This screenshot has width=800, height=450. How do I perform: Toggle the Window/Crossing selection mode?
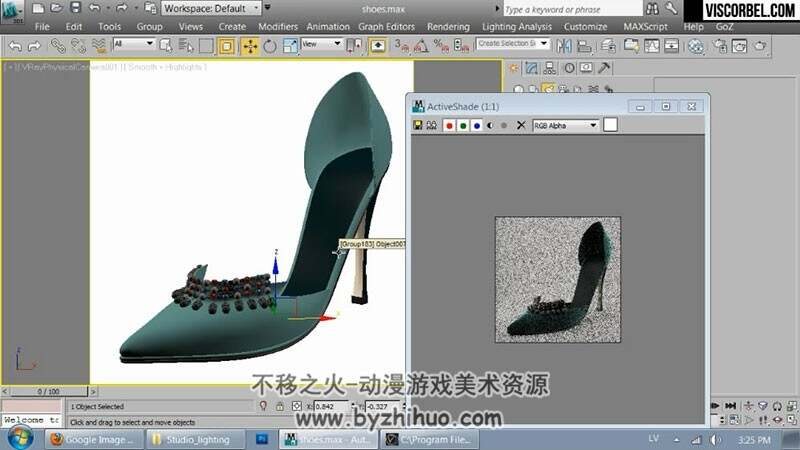pos(227,46)
